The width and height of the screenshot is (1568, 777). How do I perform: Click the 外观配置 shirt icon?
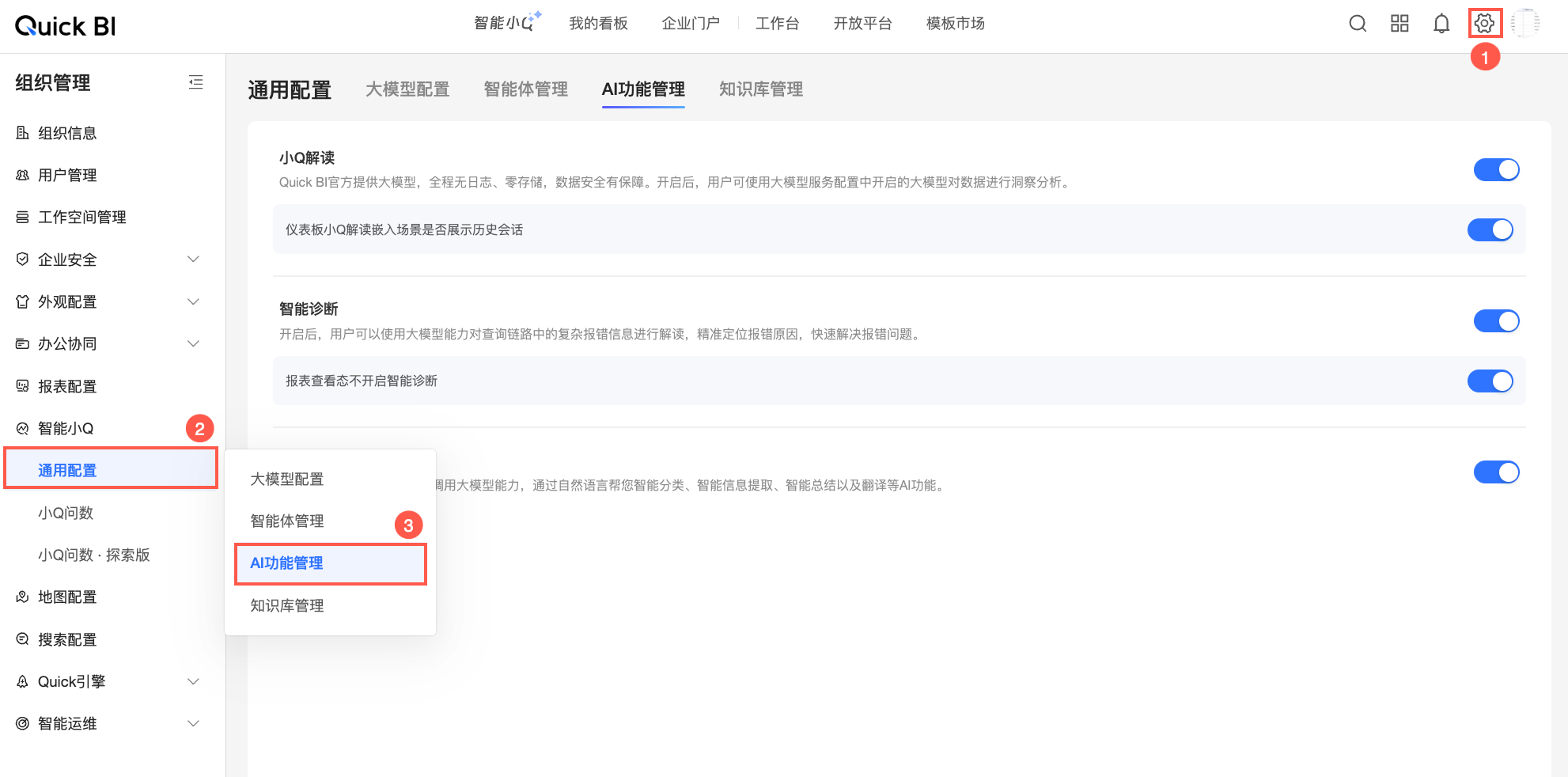click(22, 301)
